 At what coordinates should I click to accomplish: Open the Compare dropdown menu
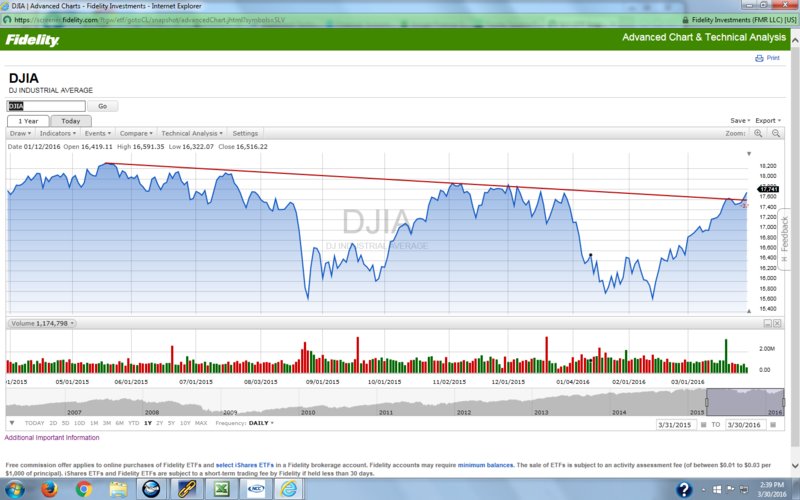click(136, 133)
